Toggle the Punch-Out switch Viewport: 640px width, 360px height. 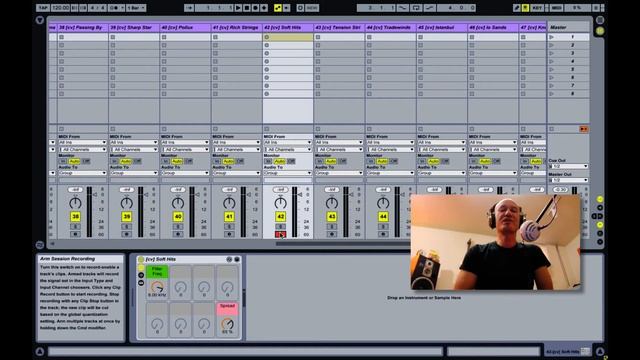point(429,8)
